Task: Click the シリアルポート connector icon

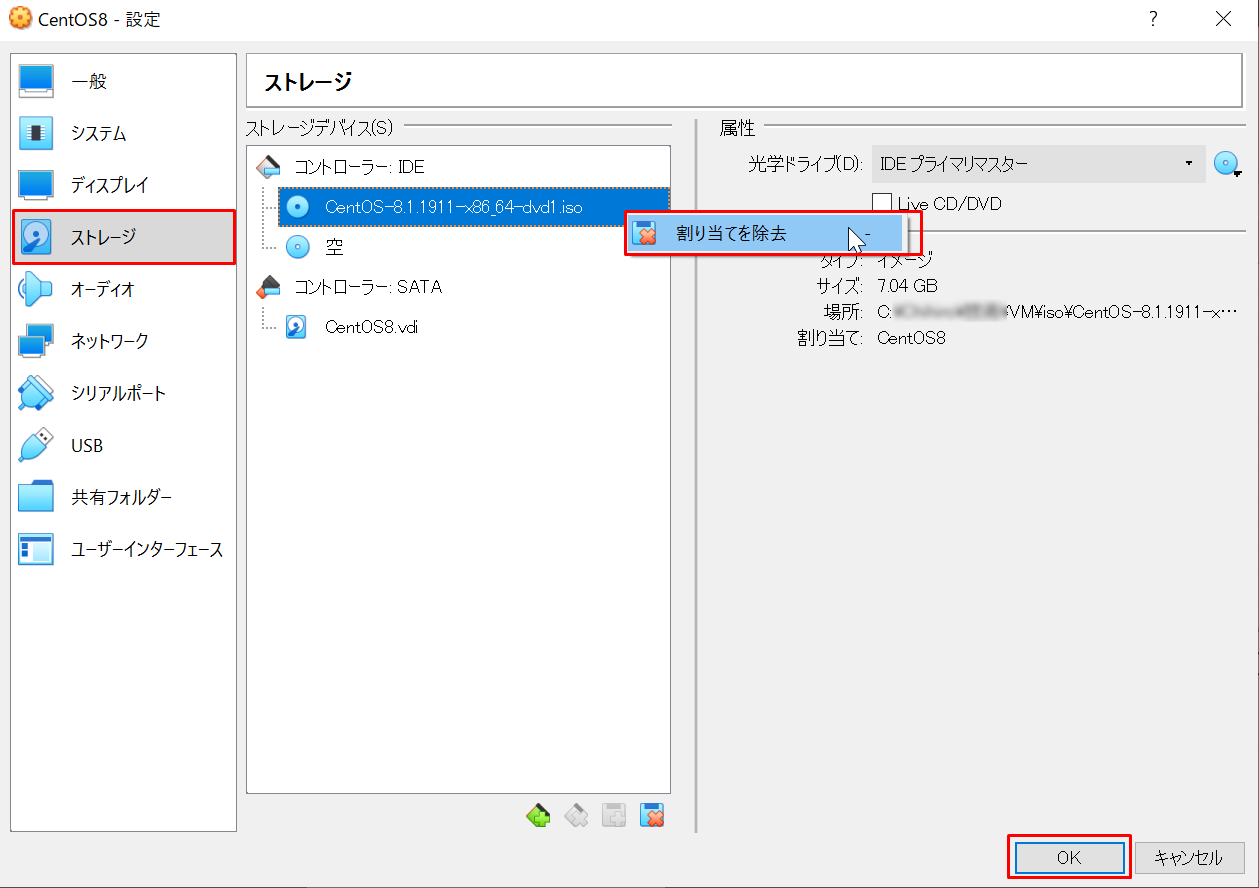Action: 36,393
